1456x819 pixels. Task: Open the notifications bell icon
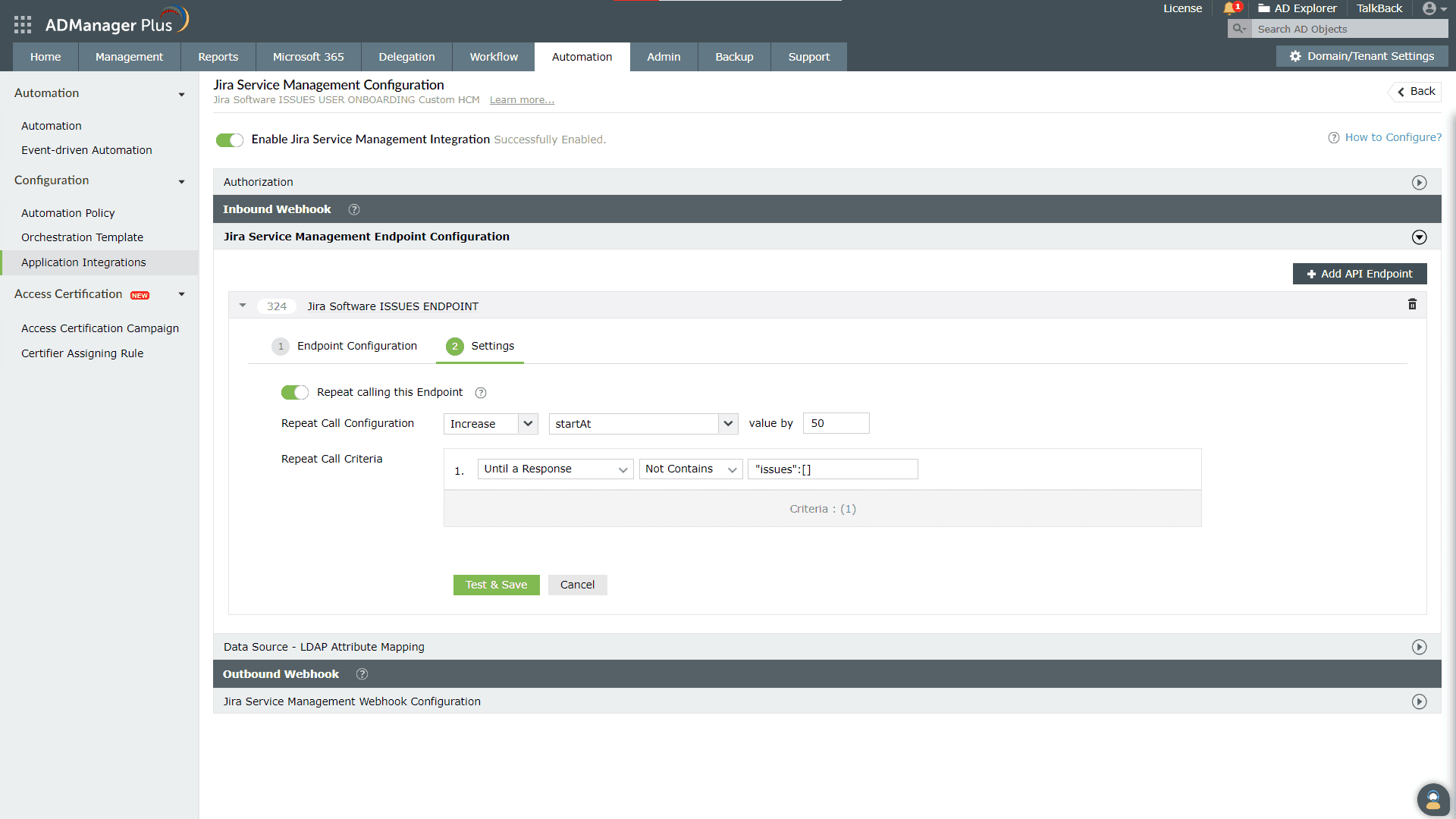point(1231,8)
